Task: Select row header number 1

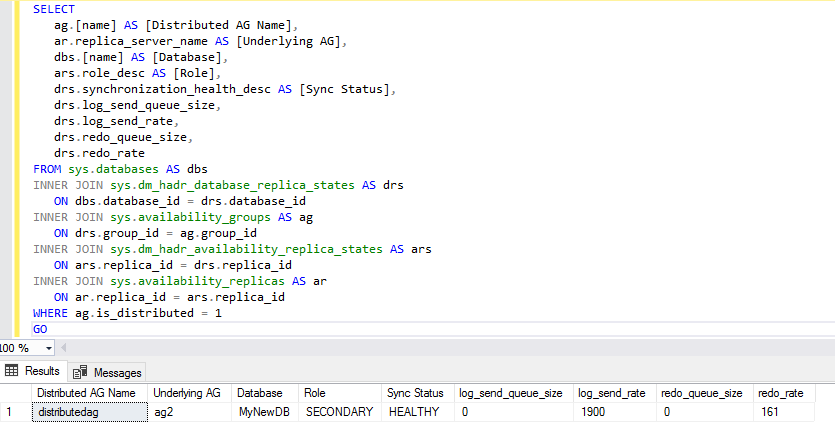Action: click(x=15, y=412)
